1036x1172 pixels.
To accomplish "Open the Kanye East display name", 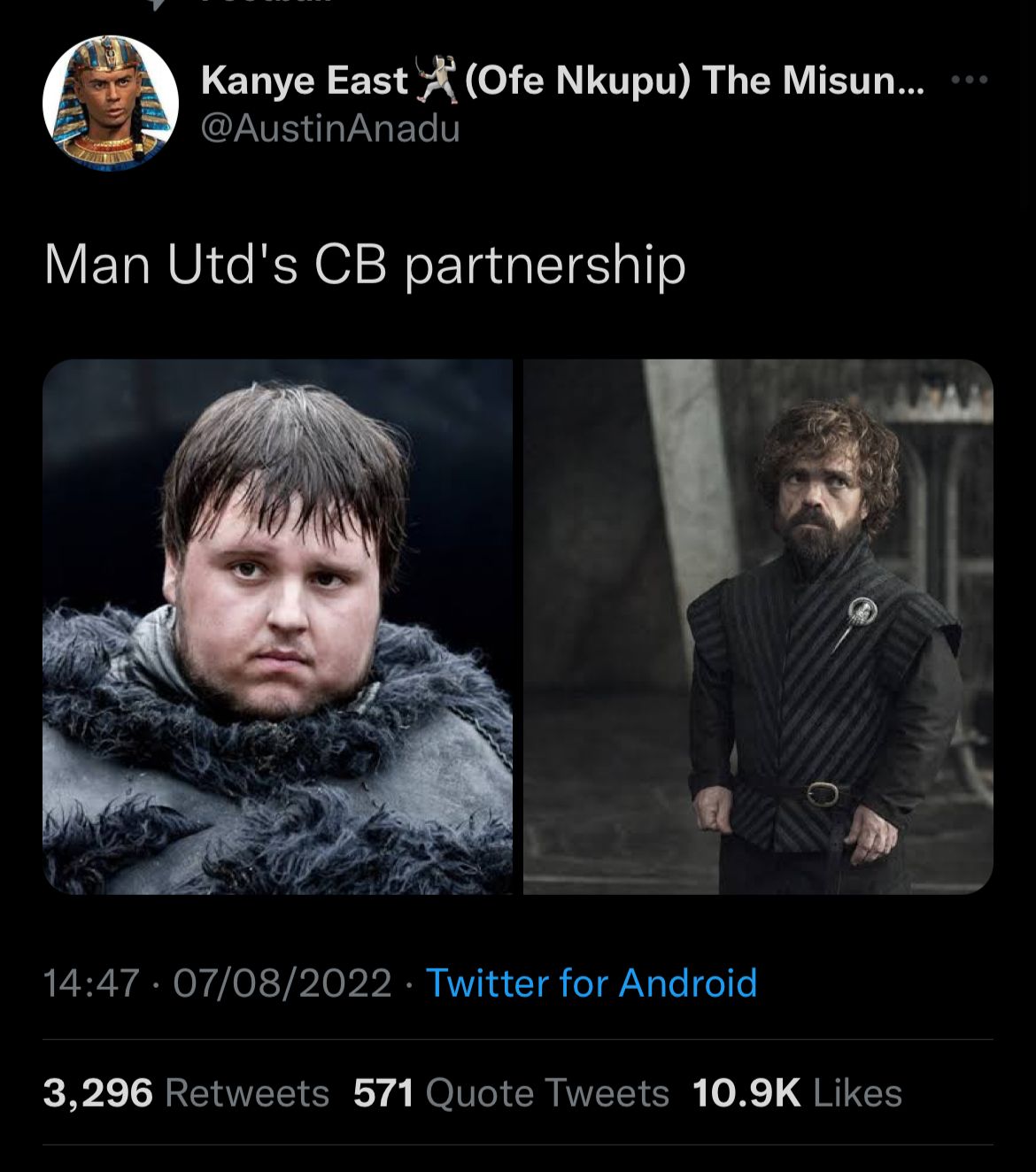I will 304,81.
